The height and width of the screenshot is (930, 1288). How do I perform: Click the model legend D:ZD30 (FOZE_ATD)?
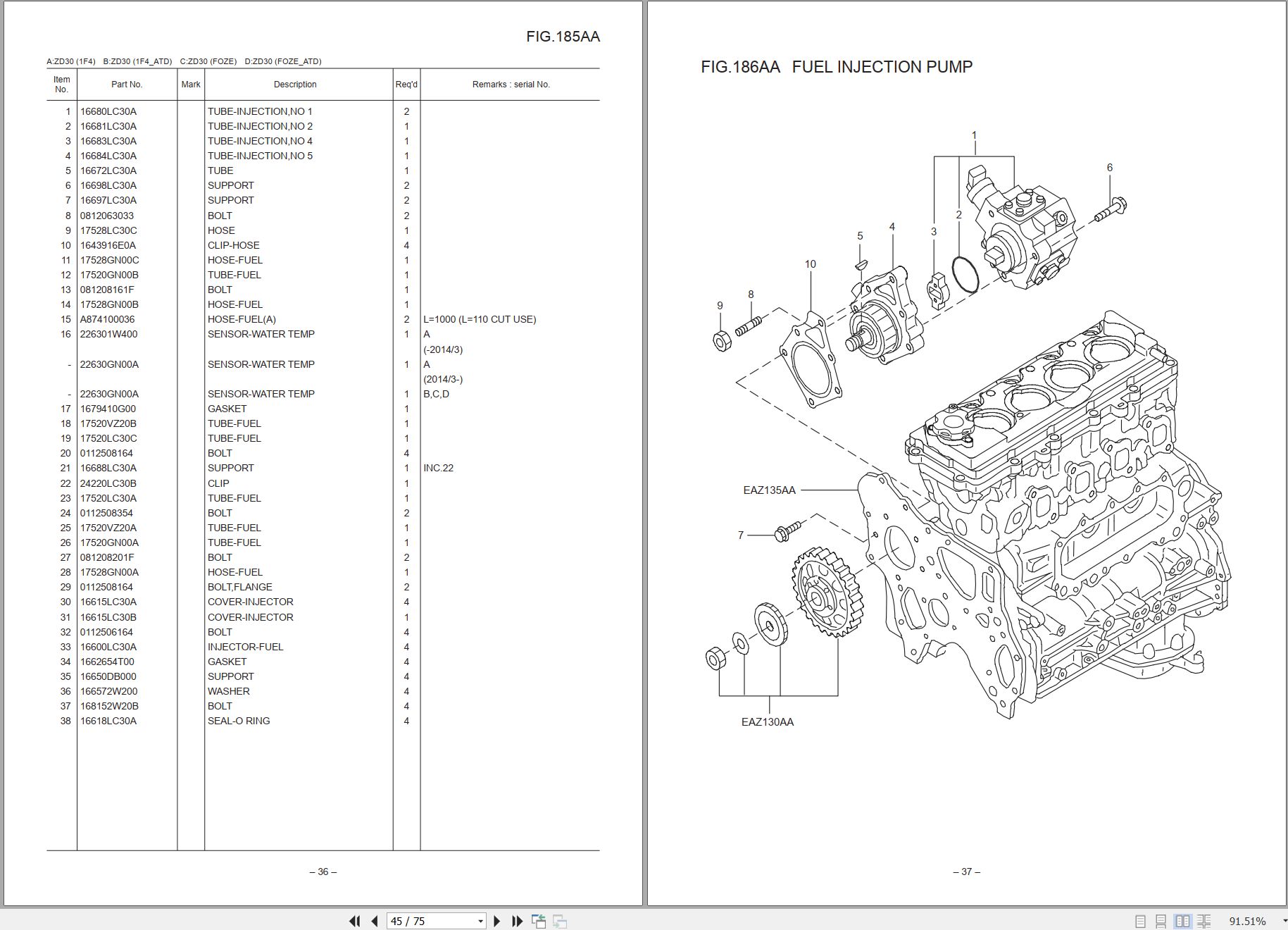pos(283,61)
